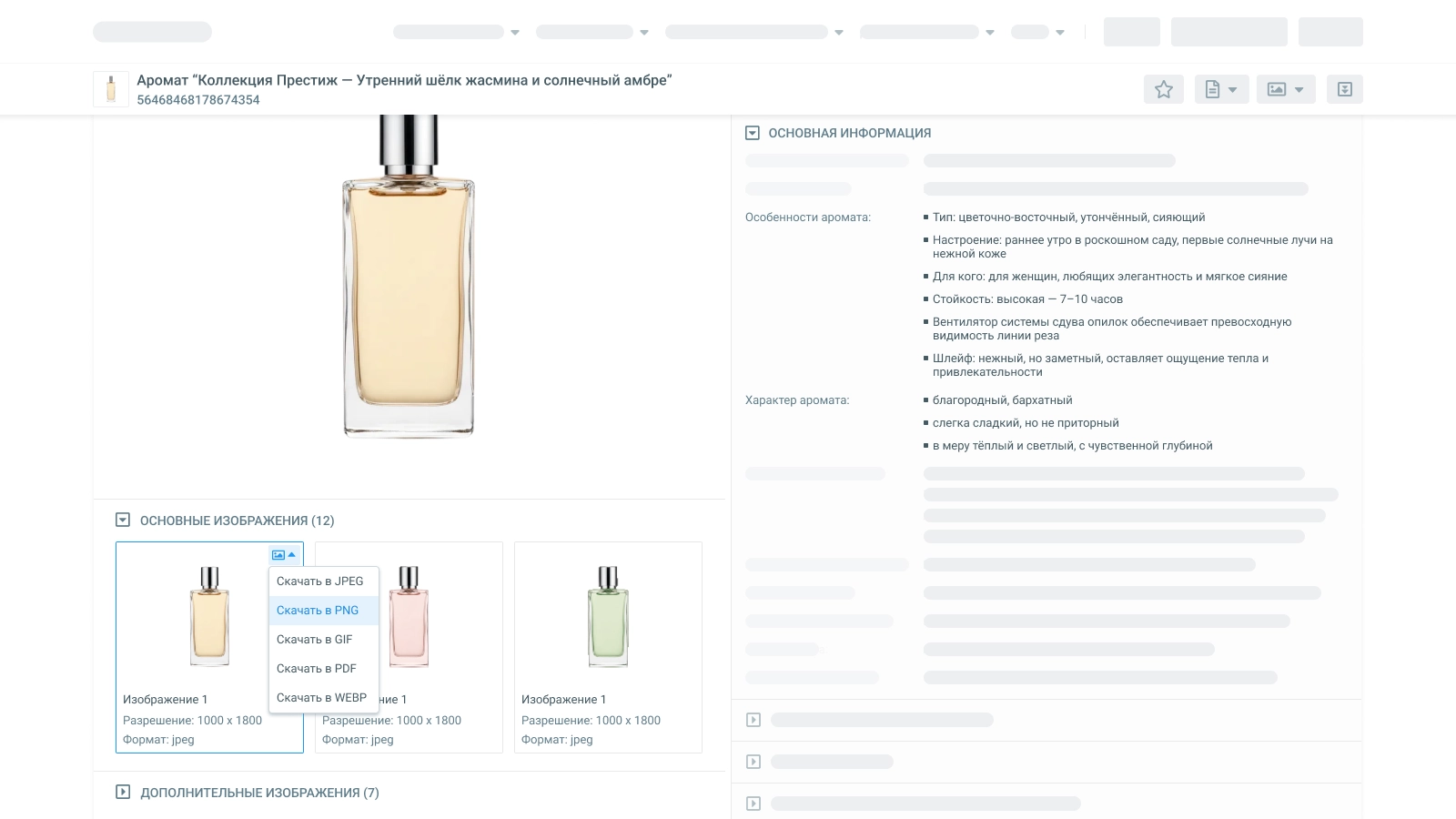Open the image download dropdown in header
The height and width of the screenshot is (819, 1456).
pos(1285,89)
